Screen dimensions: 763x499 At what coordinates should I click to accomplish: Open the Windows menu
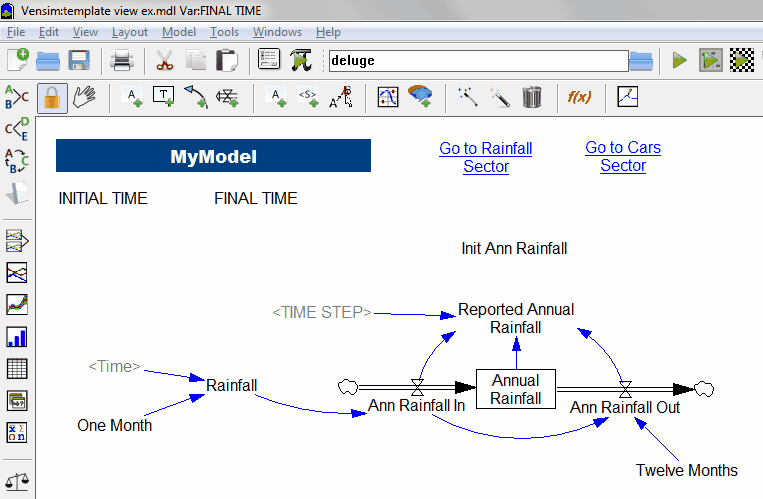coord(277,32)
